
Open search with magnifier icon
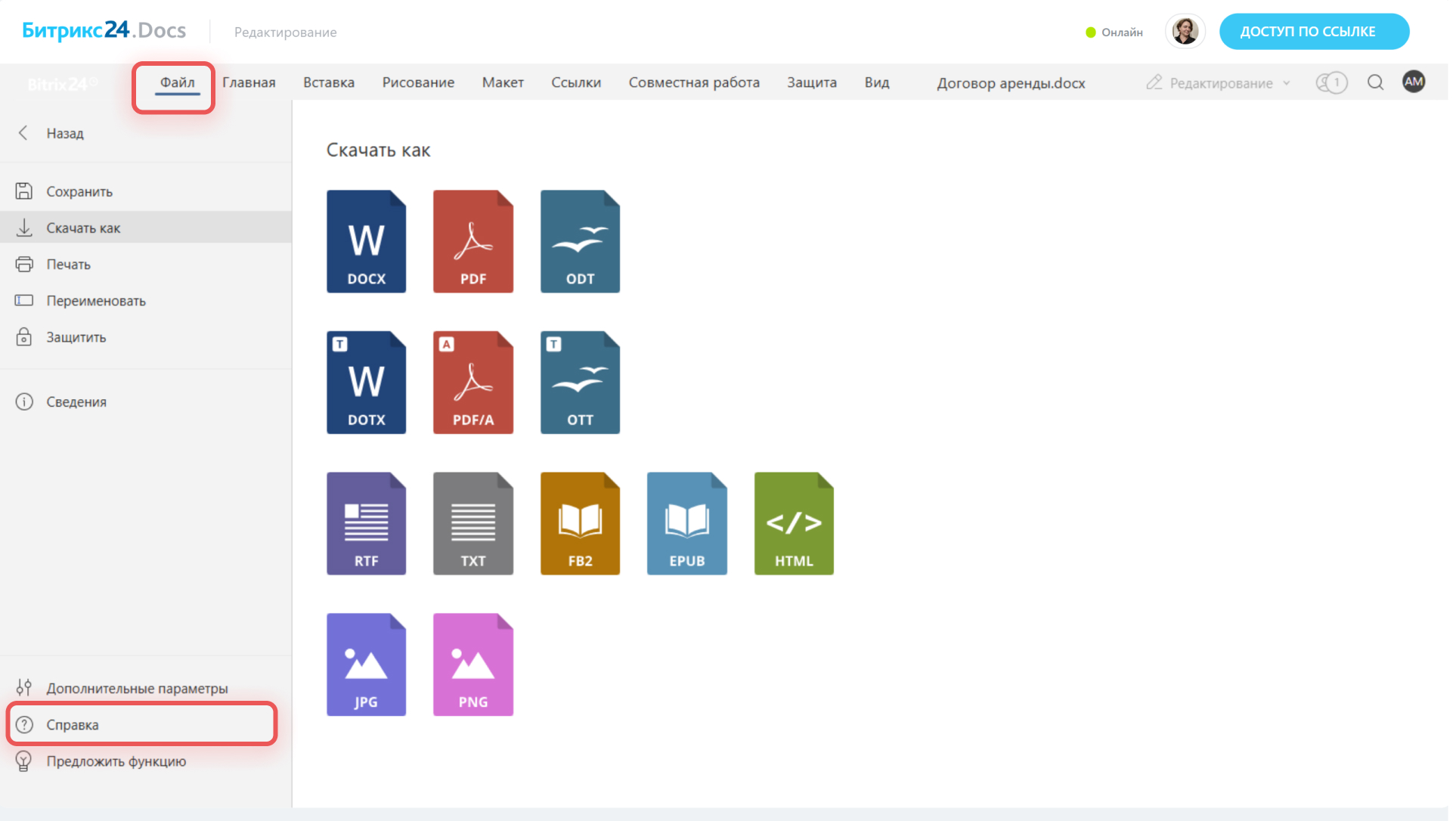(1375, 82)
